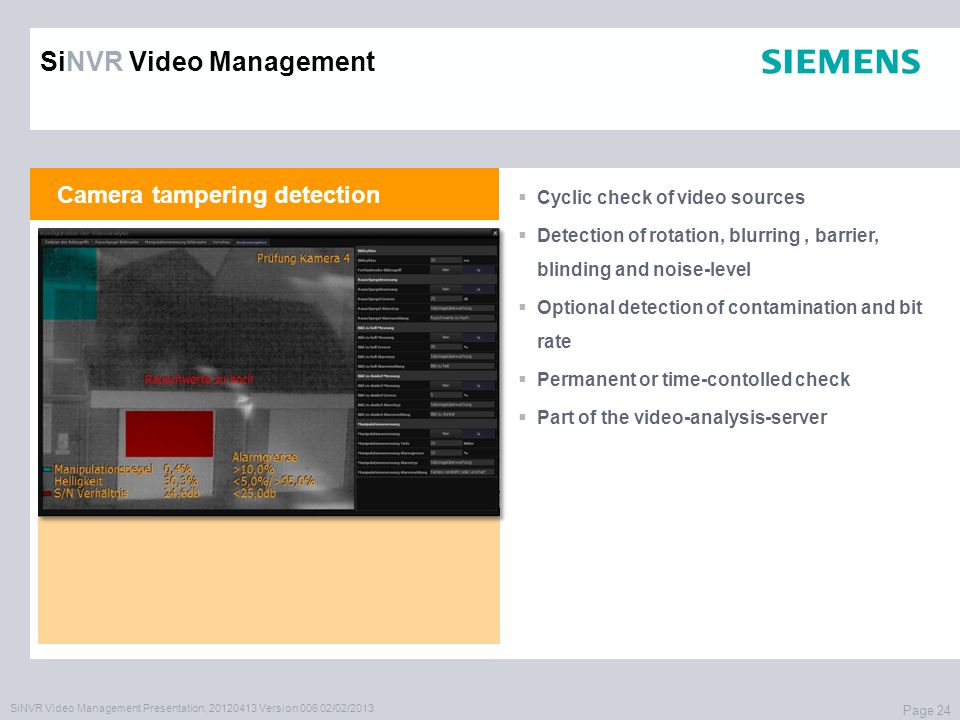Edit the Rauschpegel Grenze value
Screen dimensions: 960x720
click(446, 299)
